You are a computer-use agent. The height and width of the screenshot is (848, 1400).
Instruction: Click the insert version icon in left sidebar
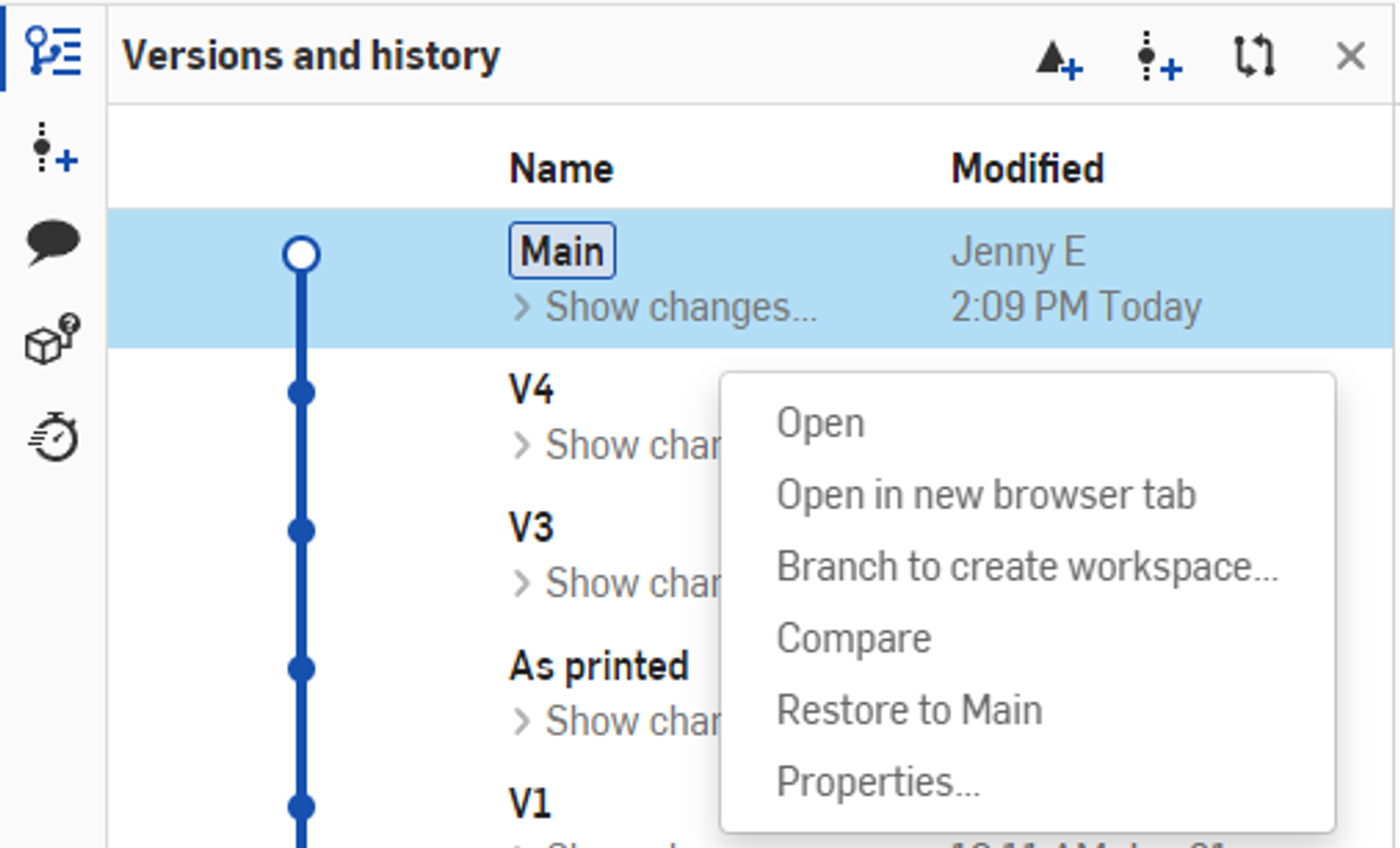click(54, 149)
